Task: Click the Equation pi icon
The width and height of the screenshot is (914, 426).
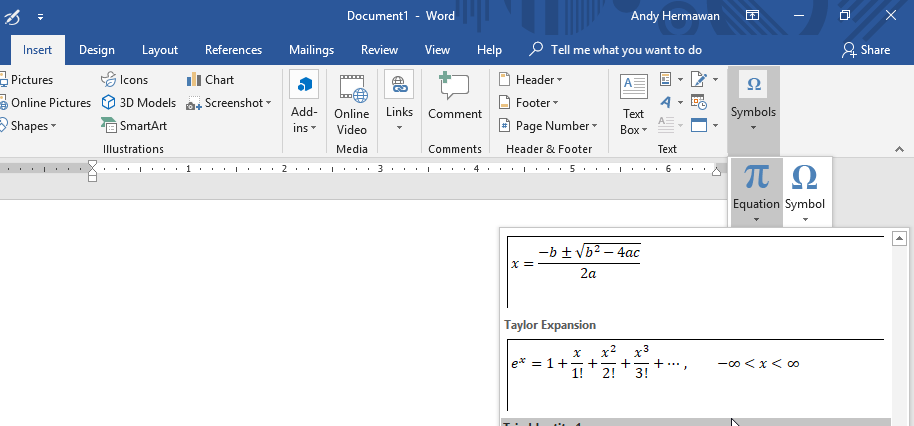Action: (x=756, y=177)
